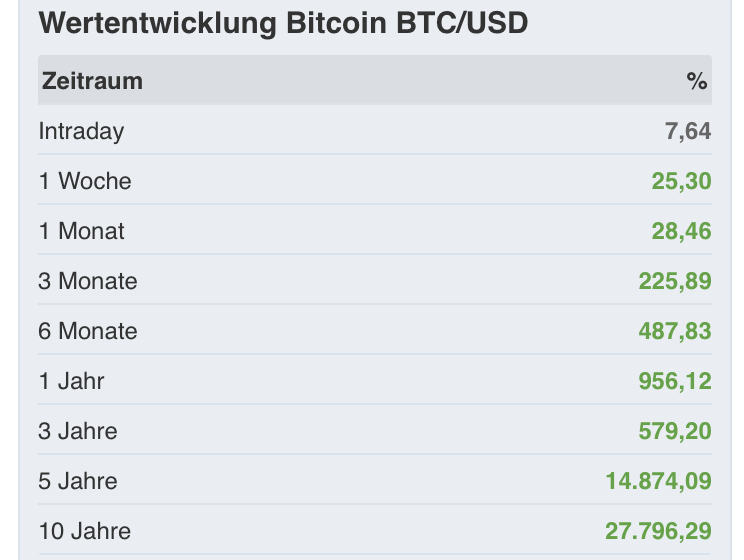Select the 3 Monate row label
The image size is (744, 560).
88,281
